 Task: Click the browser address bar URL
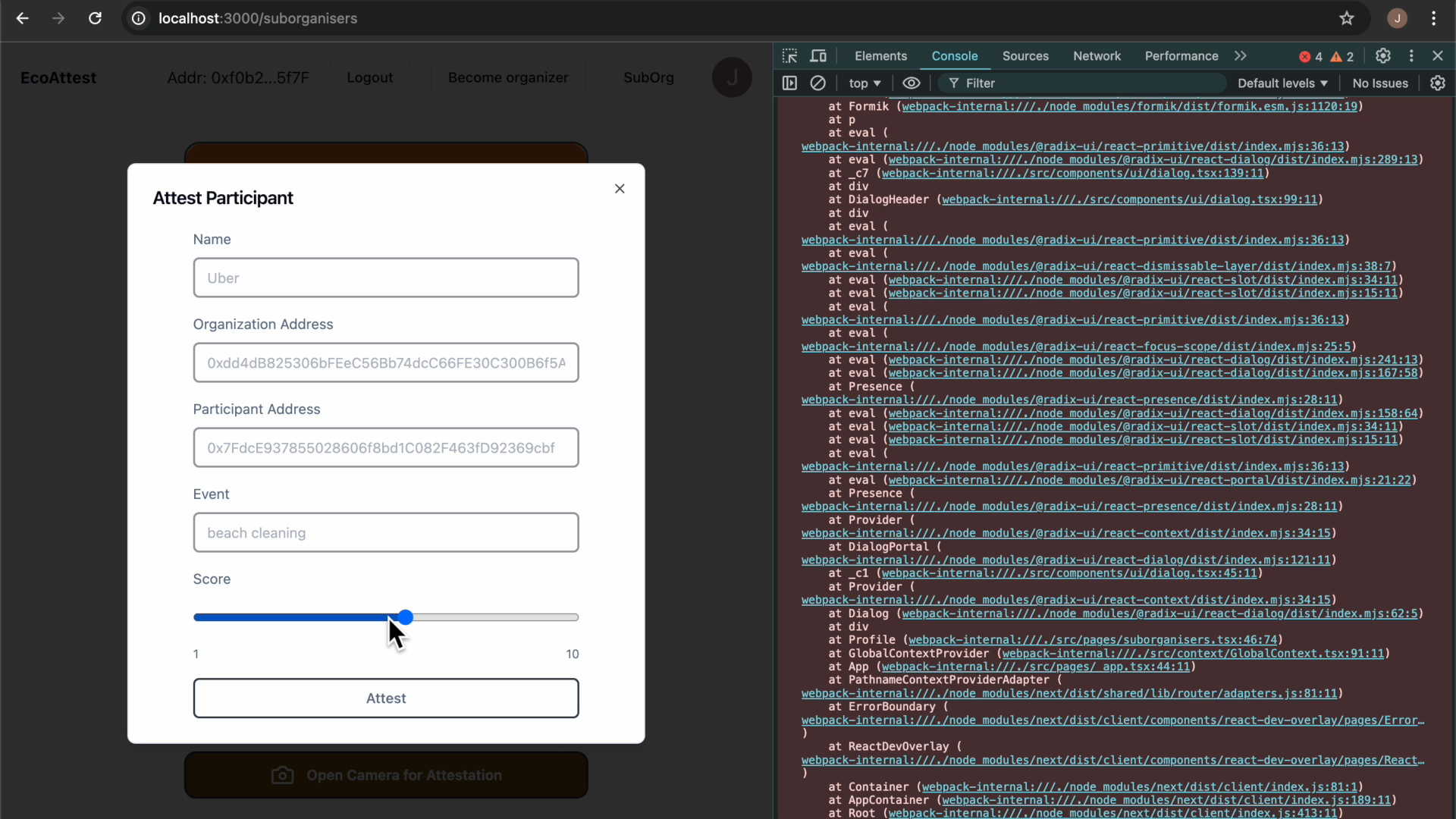point(258,18)
